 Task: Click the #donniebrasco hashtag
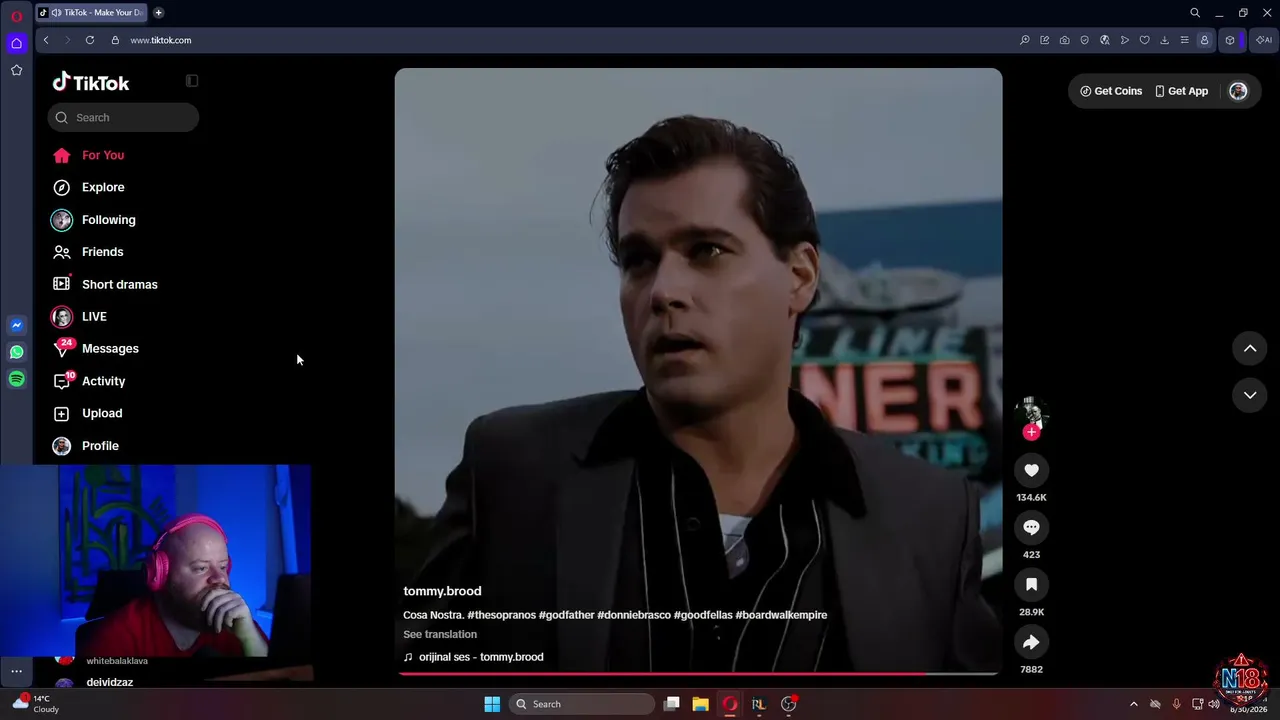click(634, 615)
